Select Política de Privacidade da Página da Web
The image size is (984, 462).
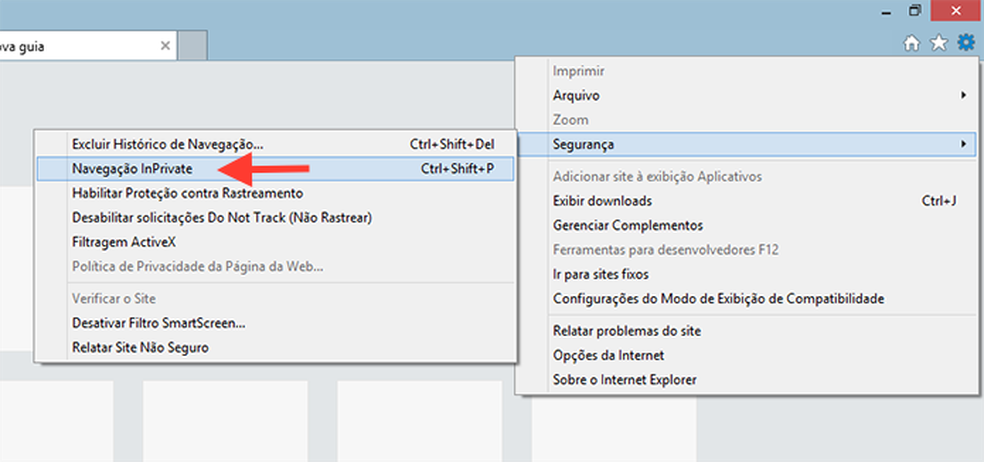pos(275,266)
